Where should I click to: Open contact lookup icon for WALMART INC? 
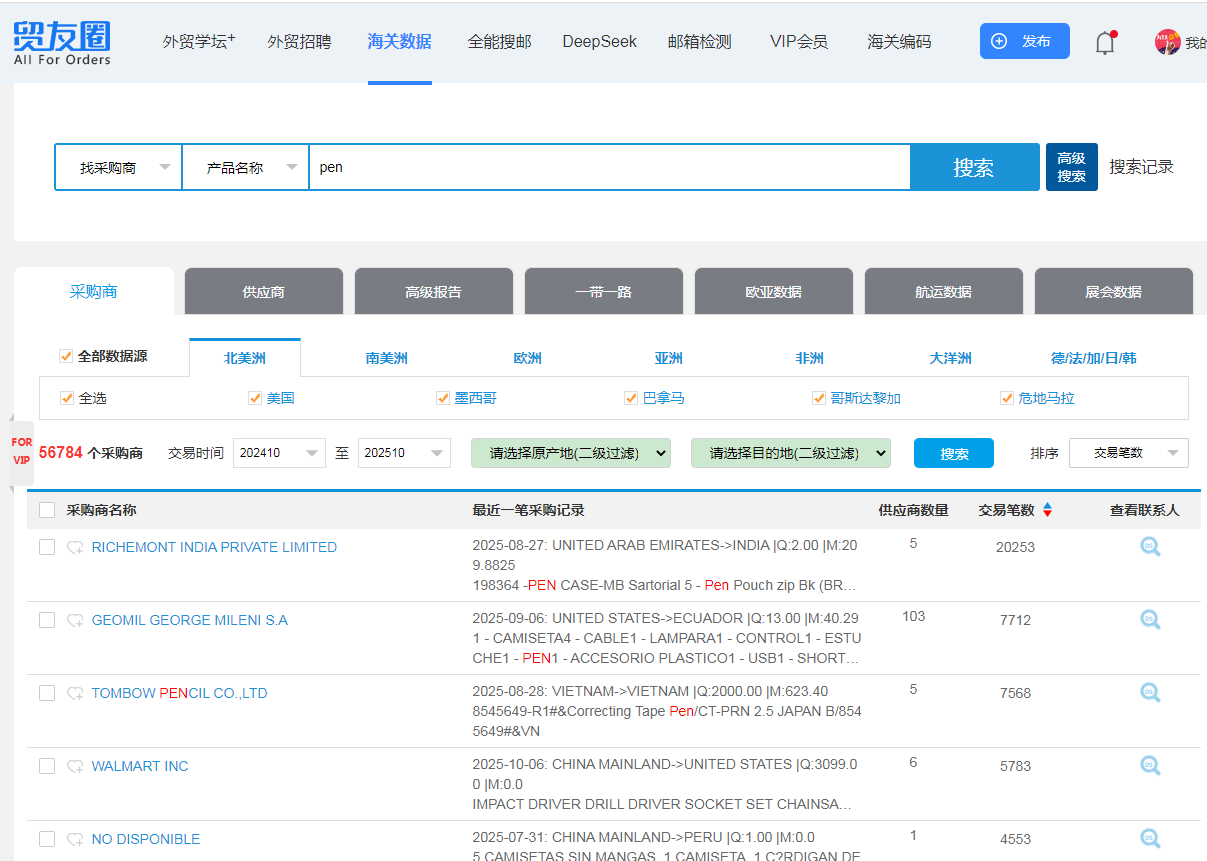pos(1150,766)
